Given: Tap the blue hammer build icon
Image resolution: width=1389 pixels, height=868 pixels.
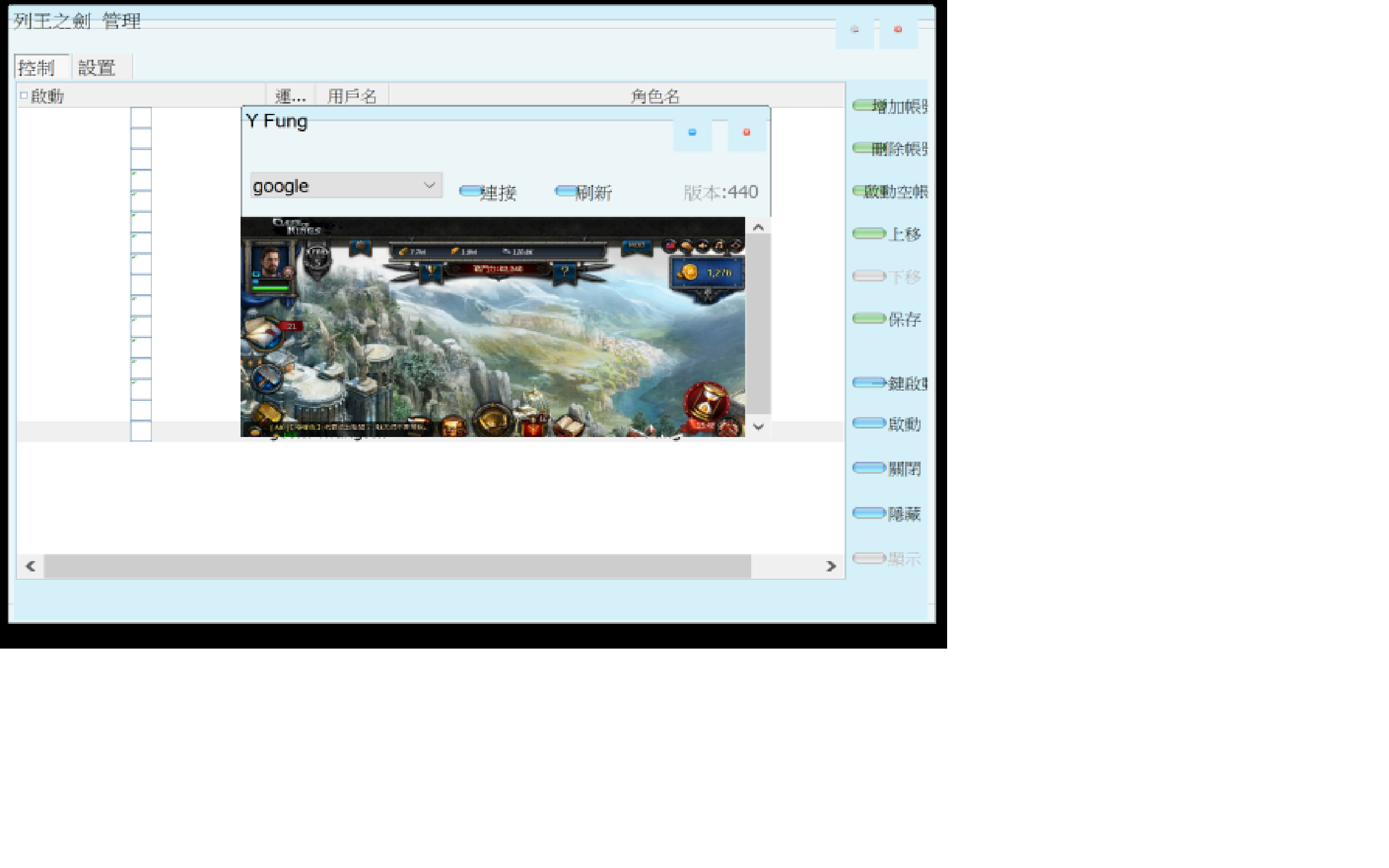Looking at the screenshot, I should pyautogui.click(x=267, y=377).
